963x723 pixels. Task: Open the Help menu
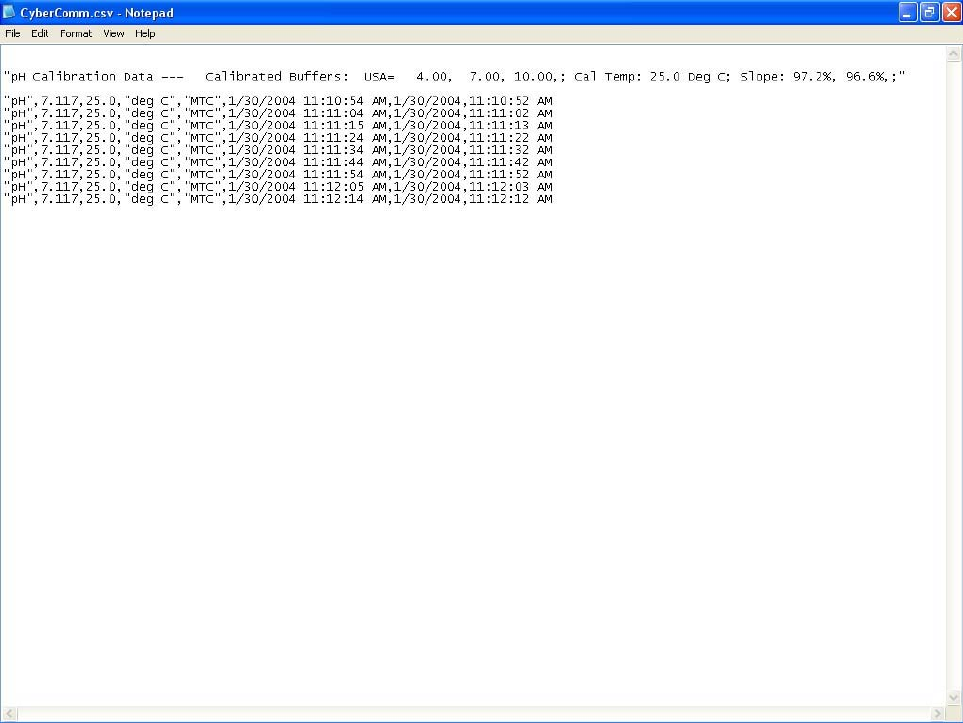(x=145, y=34)
